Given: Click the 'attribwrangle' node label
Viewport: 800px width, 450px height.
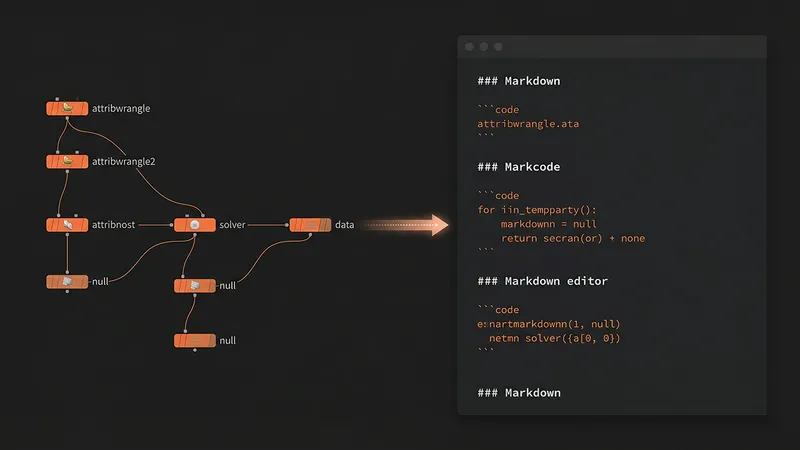Looking at the screenshot, I should (x=121, y=108).
